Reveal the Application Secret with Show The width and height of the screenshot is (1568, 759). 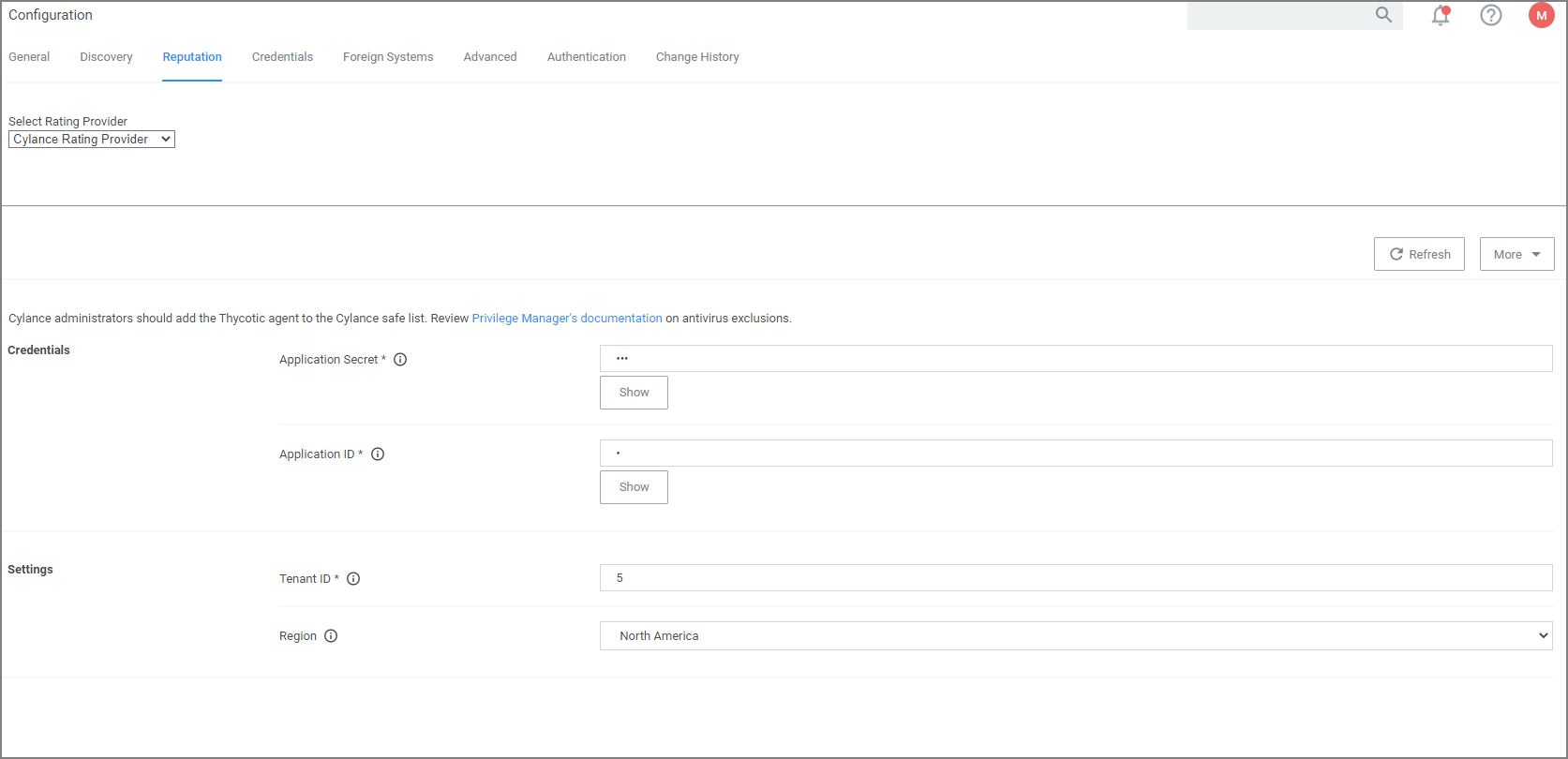(634, 393)
